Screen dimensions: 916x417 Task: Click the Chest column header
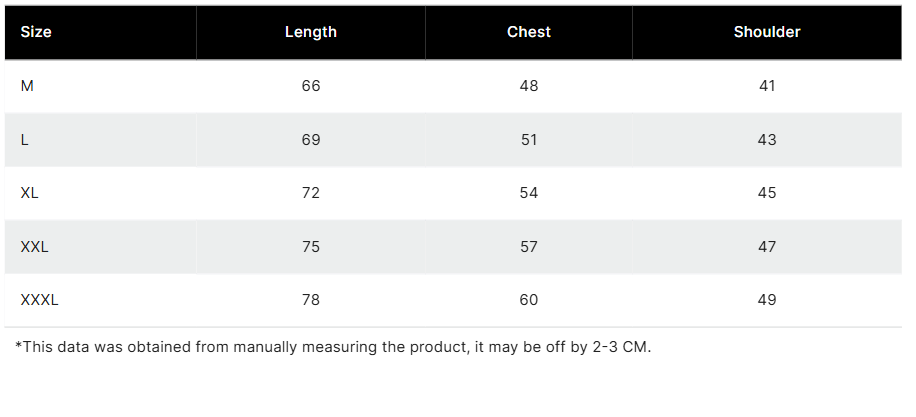coord(529,32)
